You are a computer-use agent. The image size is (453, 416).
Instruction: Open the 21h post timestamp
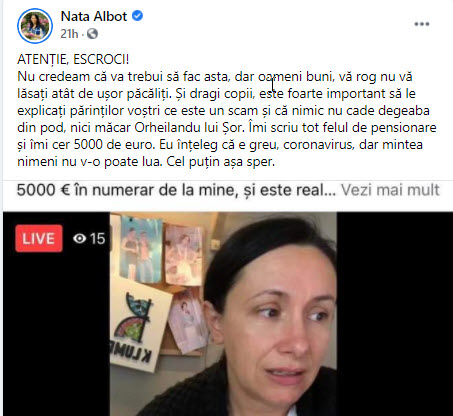click(x=69, y=34)
